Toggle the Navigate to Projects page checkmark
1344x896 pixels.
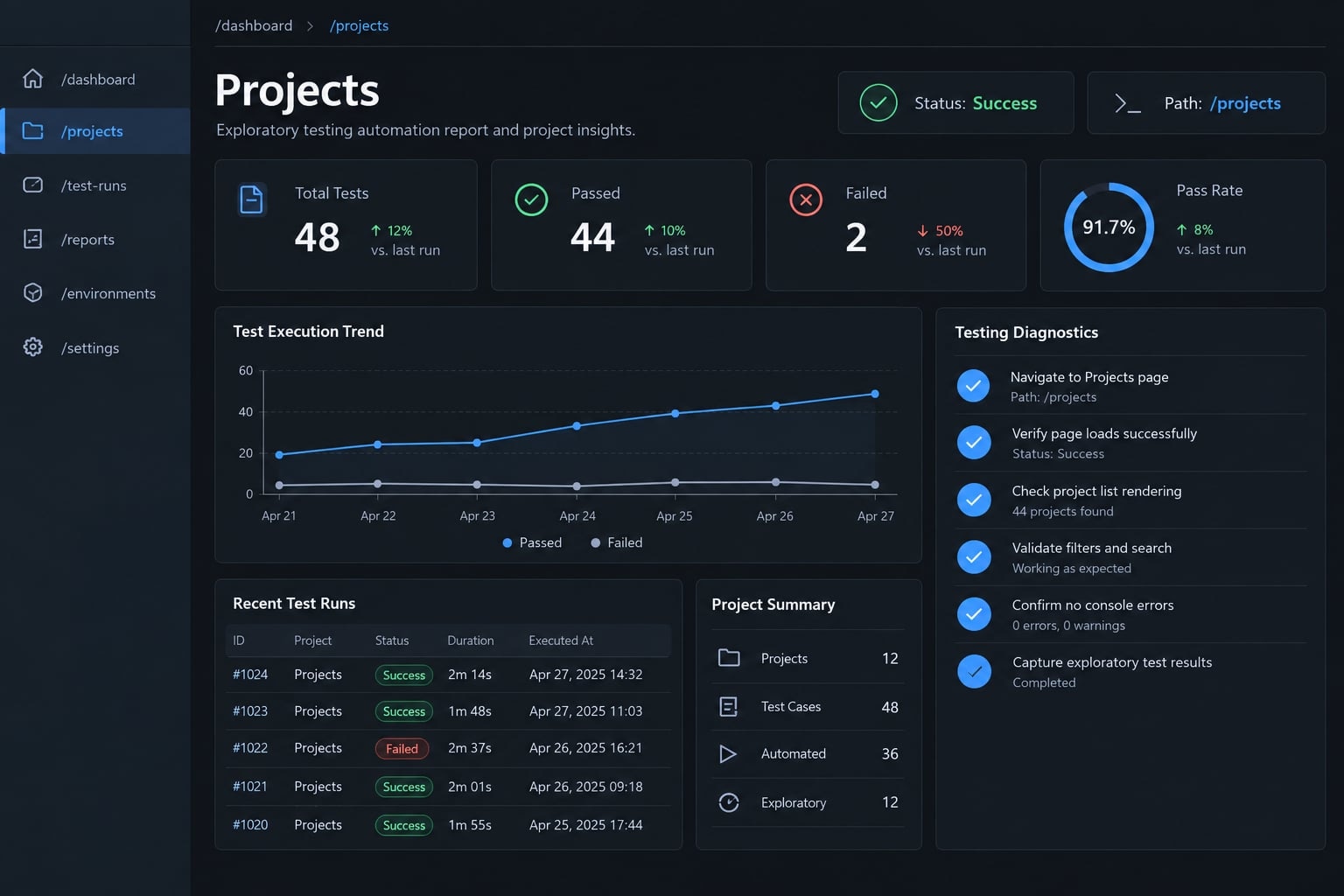point(973,386)
